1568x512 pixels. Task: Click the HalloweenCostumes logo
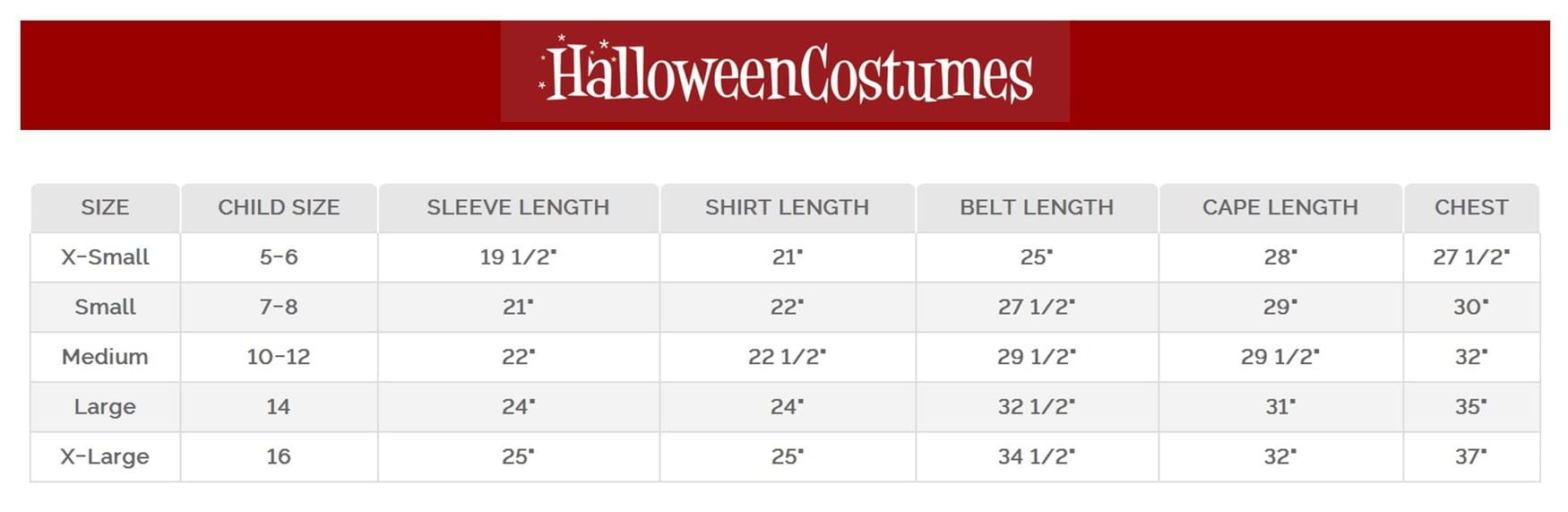pos(785,73)
